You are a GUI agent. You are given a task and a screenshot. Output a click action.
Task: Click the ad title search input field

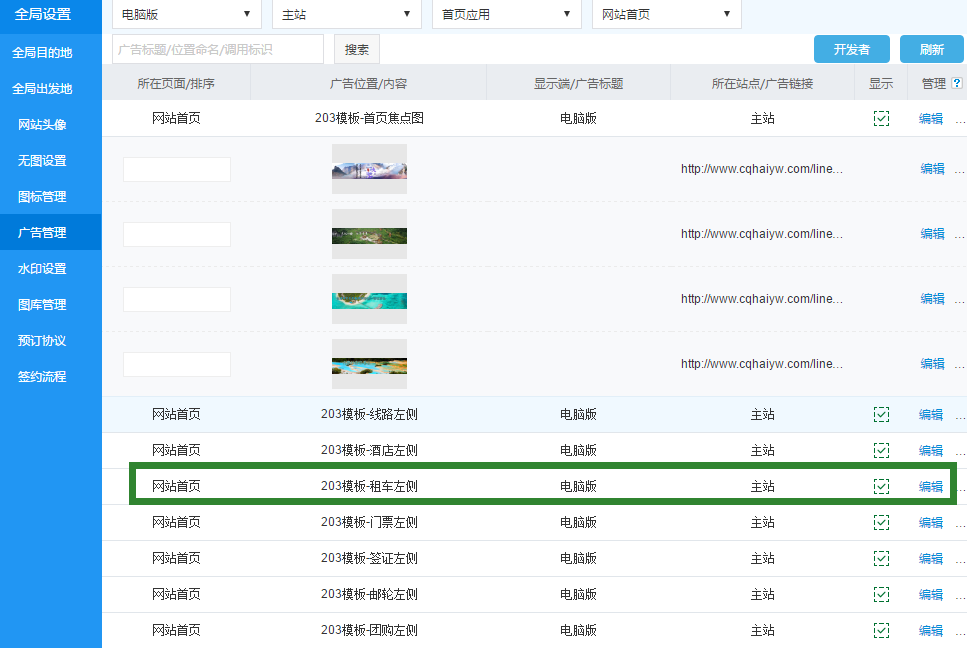coord(217,49)
